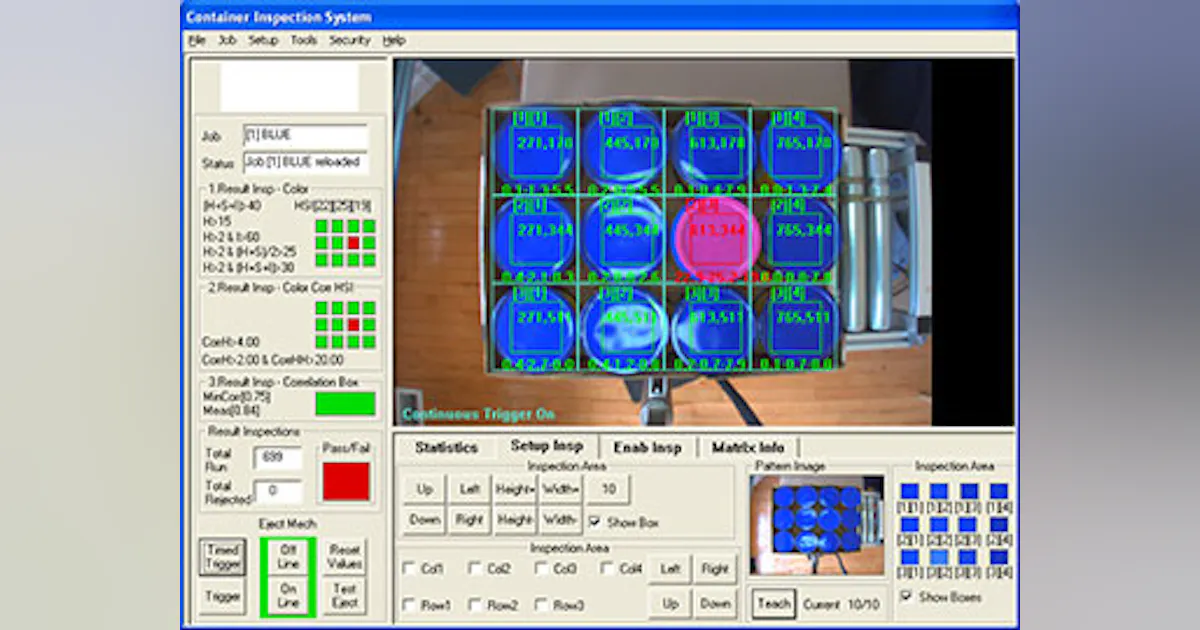Click the step size button showing 10
Image resolution: width=1200 pixels, height=630 pixels.
click(608, 490)
